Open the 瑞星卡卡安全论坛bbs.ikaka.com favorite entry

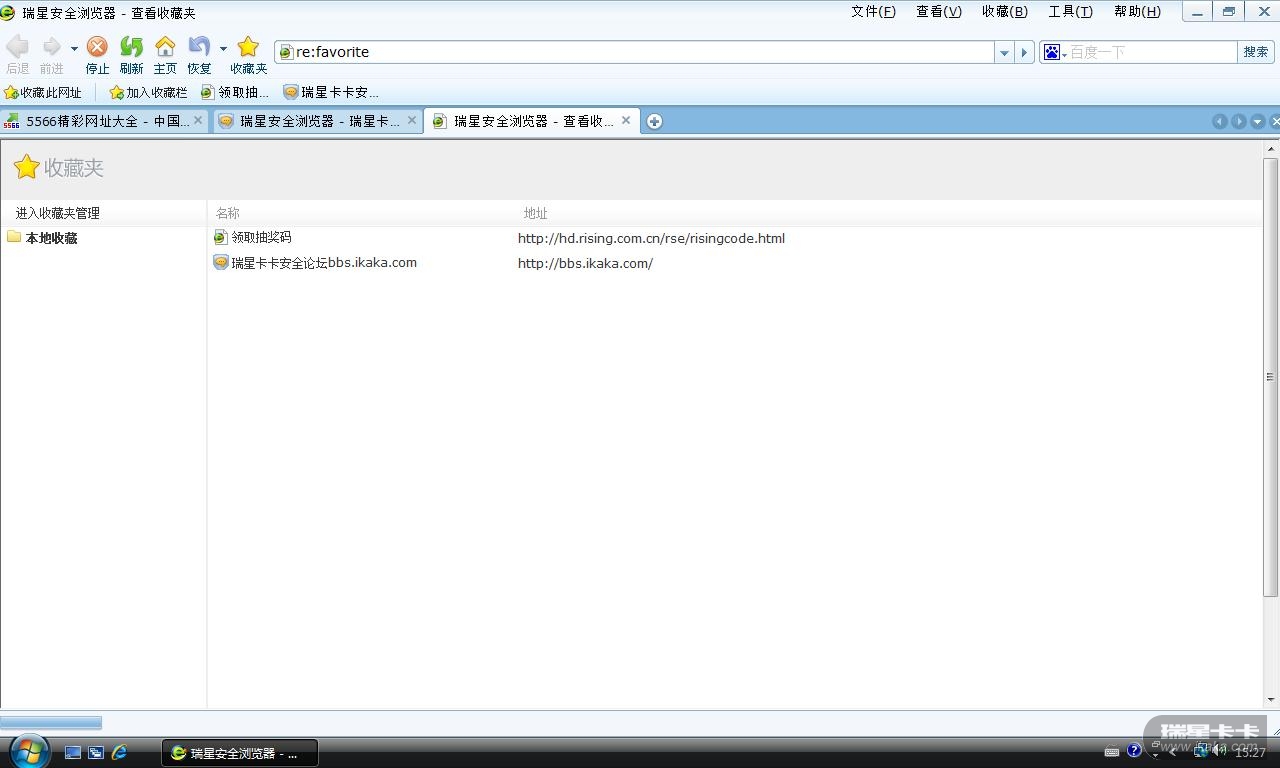pyautogui.click(x=324, y=263)
